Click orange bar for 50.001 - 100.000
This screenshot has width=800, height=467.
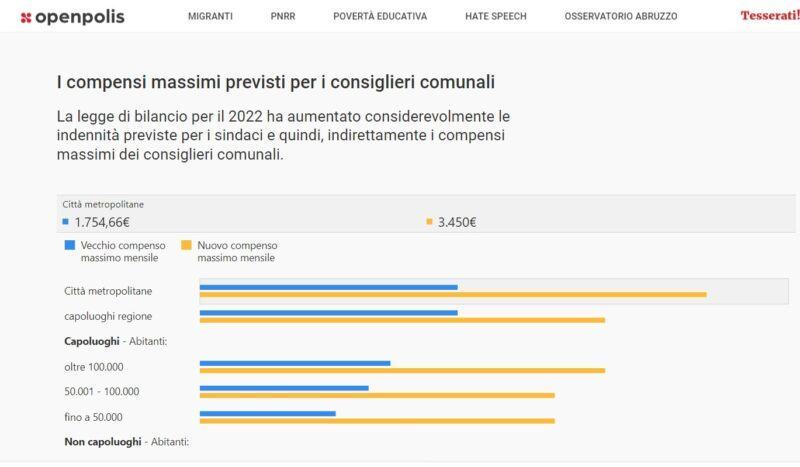[x=377, y=395]
